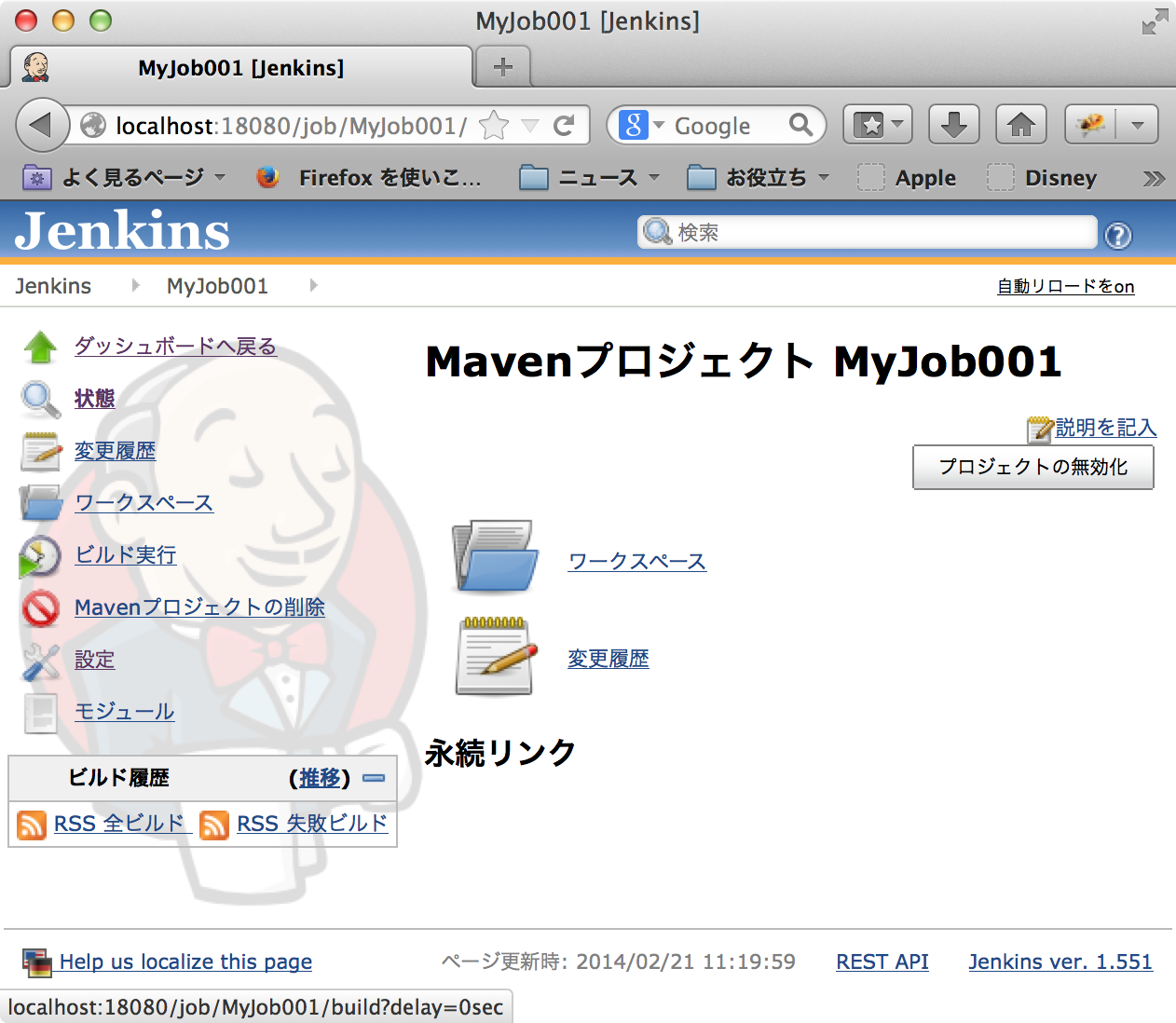
Task: Click the blue folder workspace icon in sidebar
Action: [x=40, y=503]
